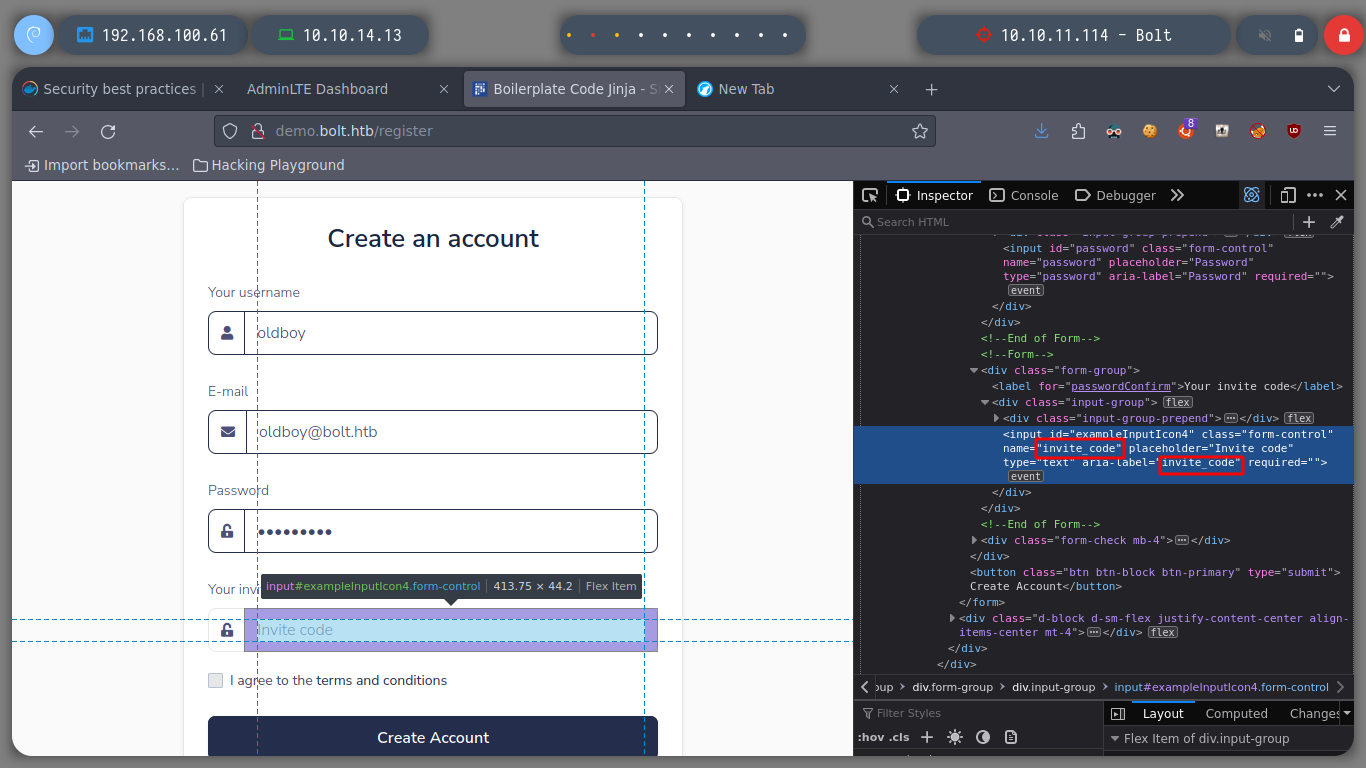Open the Extensions puzzle icon
The width and height of the screenshot is (1366, 768).
point(1077,131)
